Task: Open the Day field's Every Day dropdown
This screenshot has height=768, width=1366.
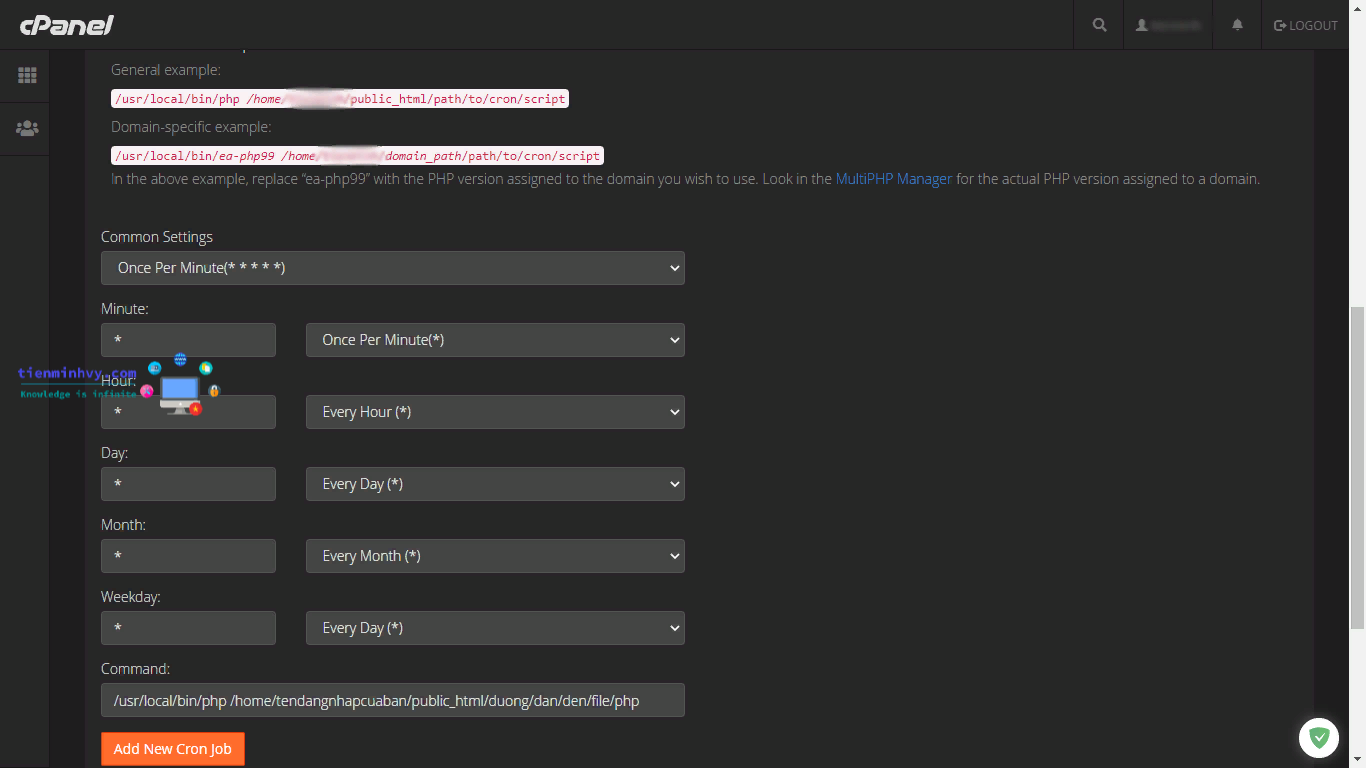Action: [x=495, y=484]
